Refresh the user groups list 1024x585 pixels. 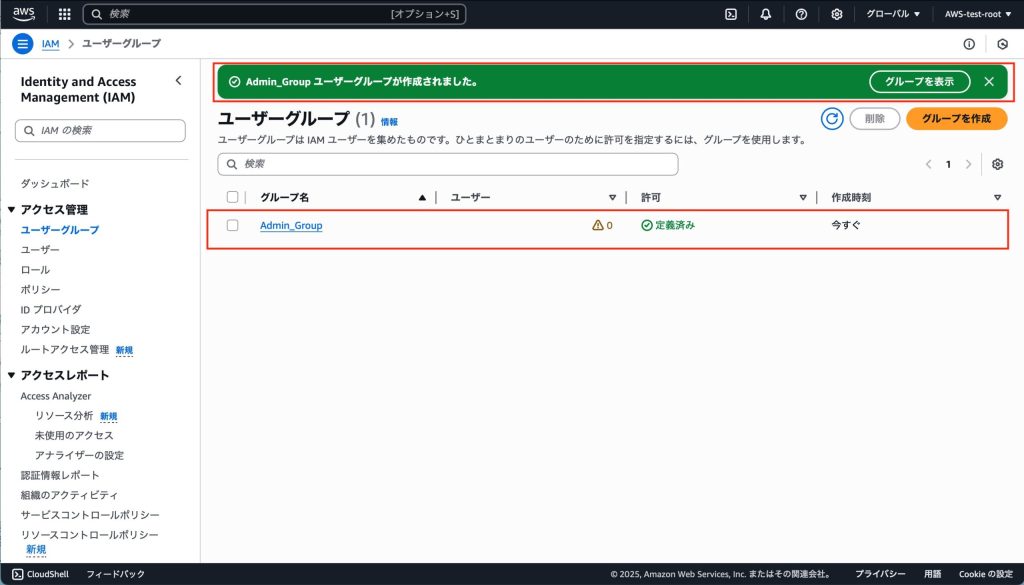point(832,119)
